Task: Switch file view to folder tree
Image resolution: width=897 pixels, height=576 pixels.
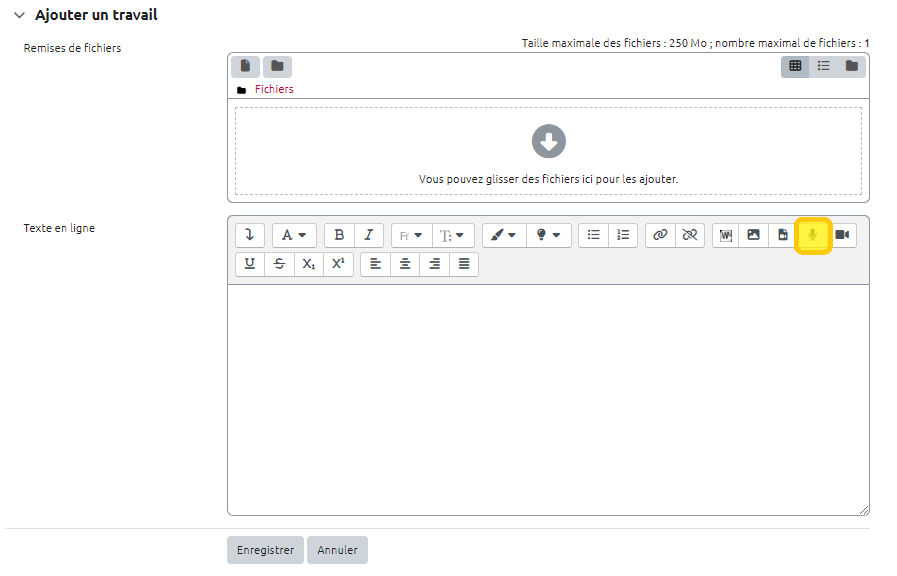Action: 852,66
